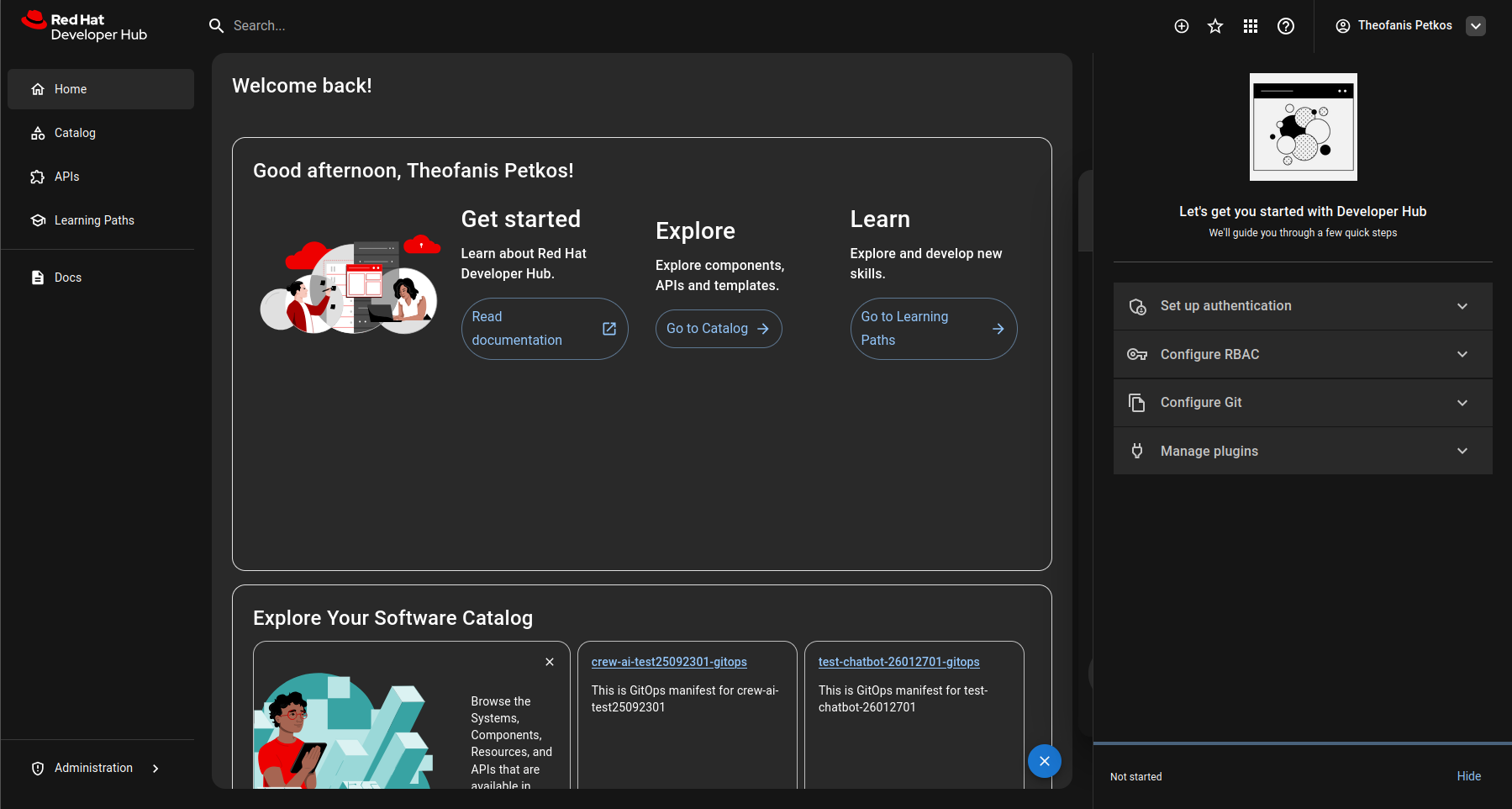Click the Explore Your Software Catalog heading
The height and width of the screenshot is (809, 1512).
[x=392, y=618]
